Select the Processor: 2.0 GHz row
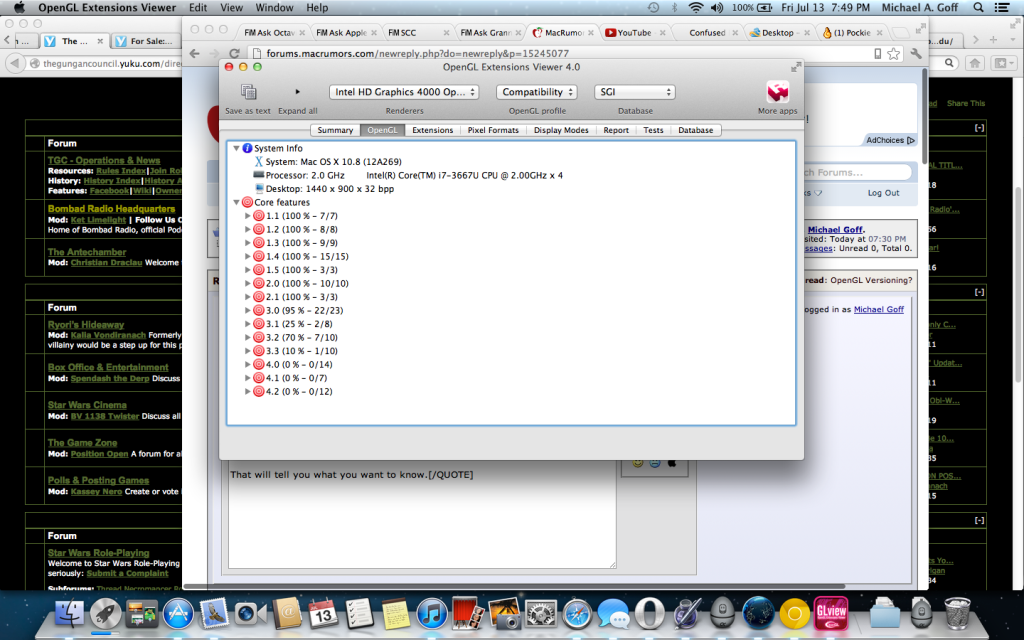Image resolution: width=1024 pixels, height=640 pixels. pos(408,175)
